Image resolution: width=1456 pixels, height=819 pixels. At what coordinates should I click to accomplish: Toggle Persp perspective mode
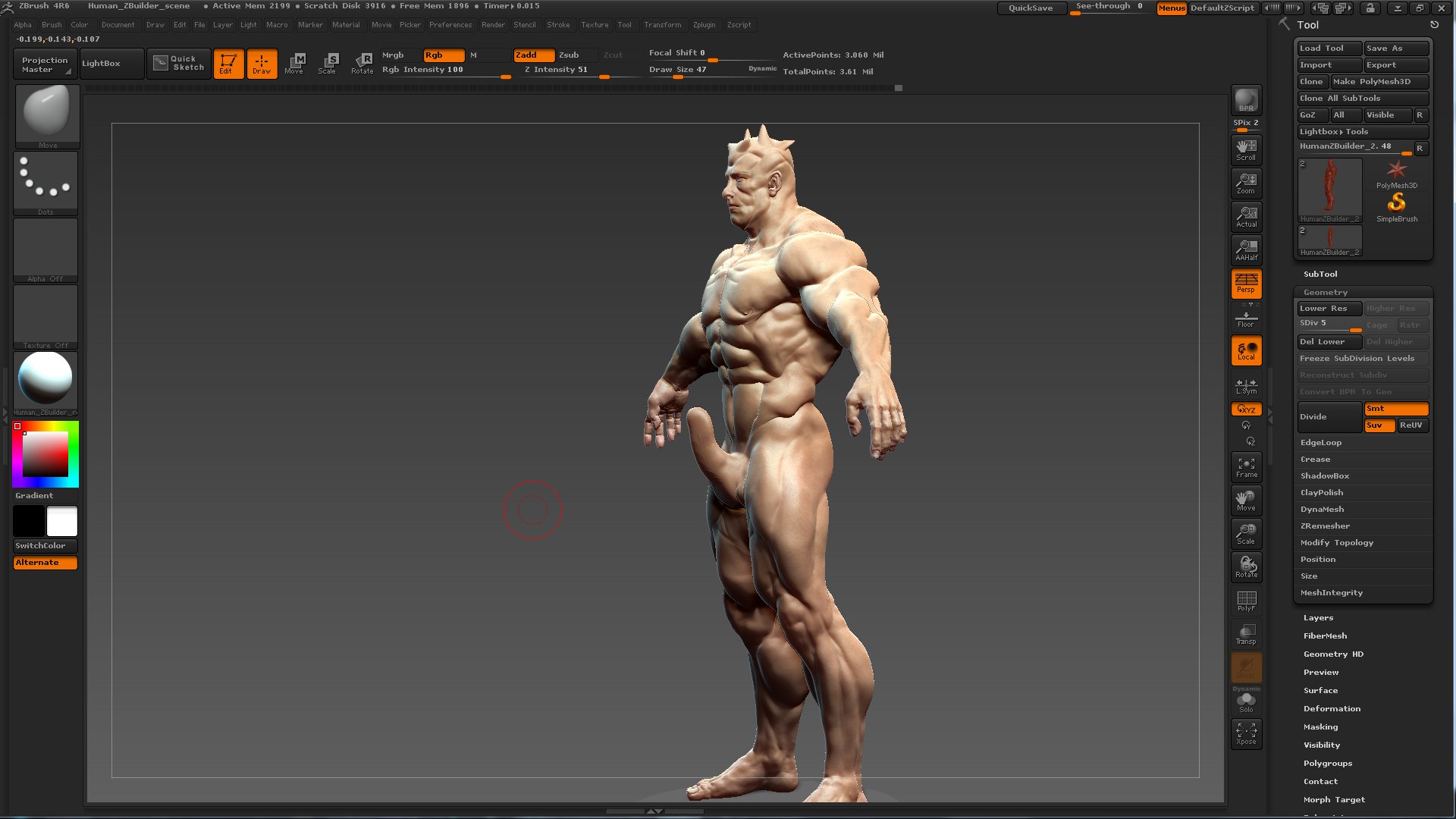pos(1246,284)
